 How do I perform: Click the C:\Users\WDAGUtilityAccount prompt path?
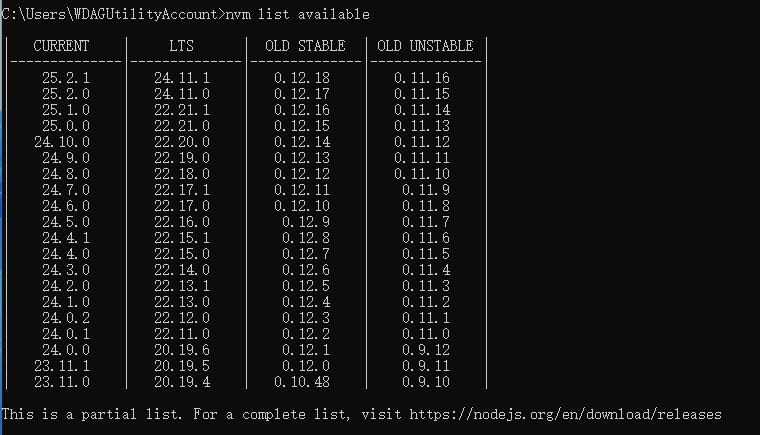[110, 14]
